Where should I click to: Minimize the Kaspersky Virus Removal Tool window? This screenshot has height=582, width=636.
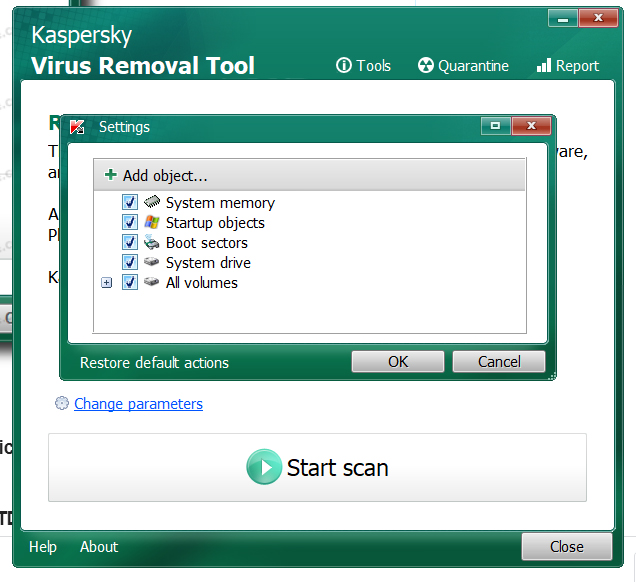click(x=563, y=18)
